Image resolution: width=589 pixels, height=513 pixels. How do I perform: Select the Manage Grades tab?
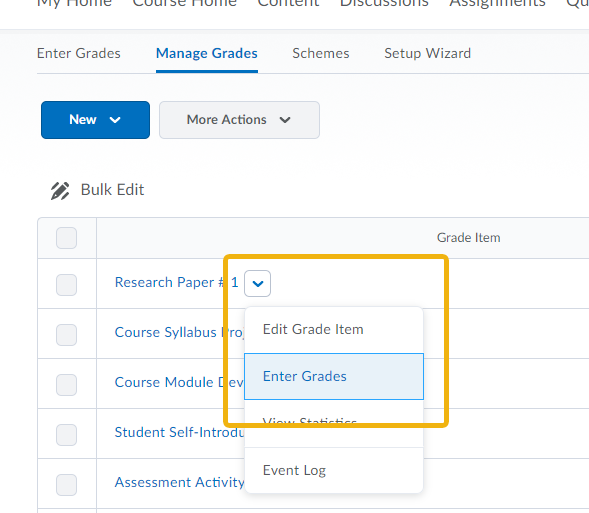click(x=207, y=53)
